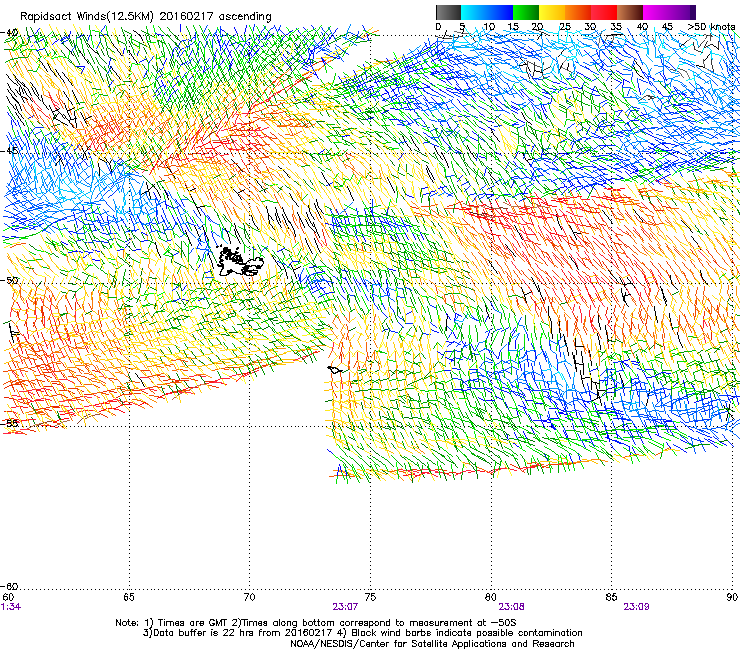This screenshot has height=650, width=740.
Task: Click the '>50 knots' legend label
Action: (x=711, y=27)
